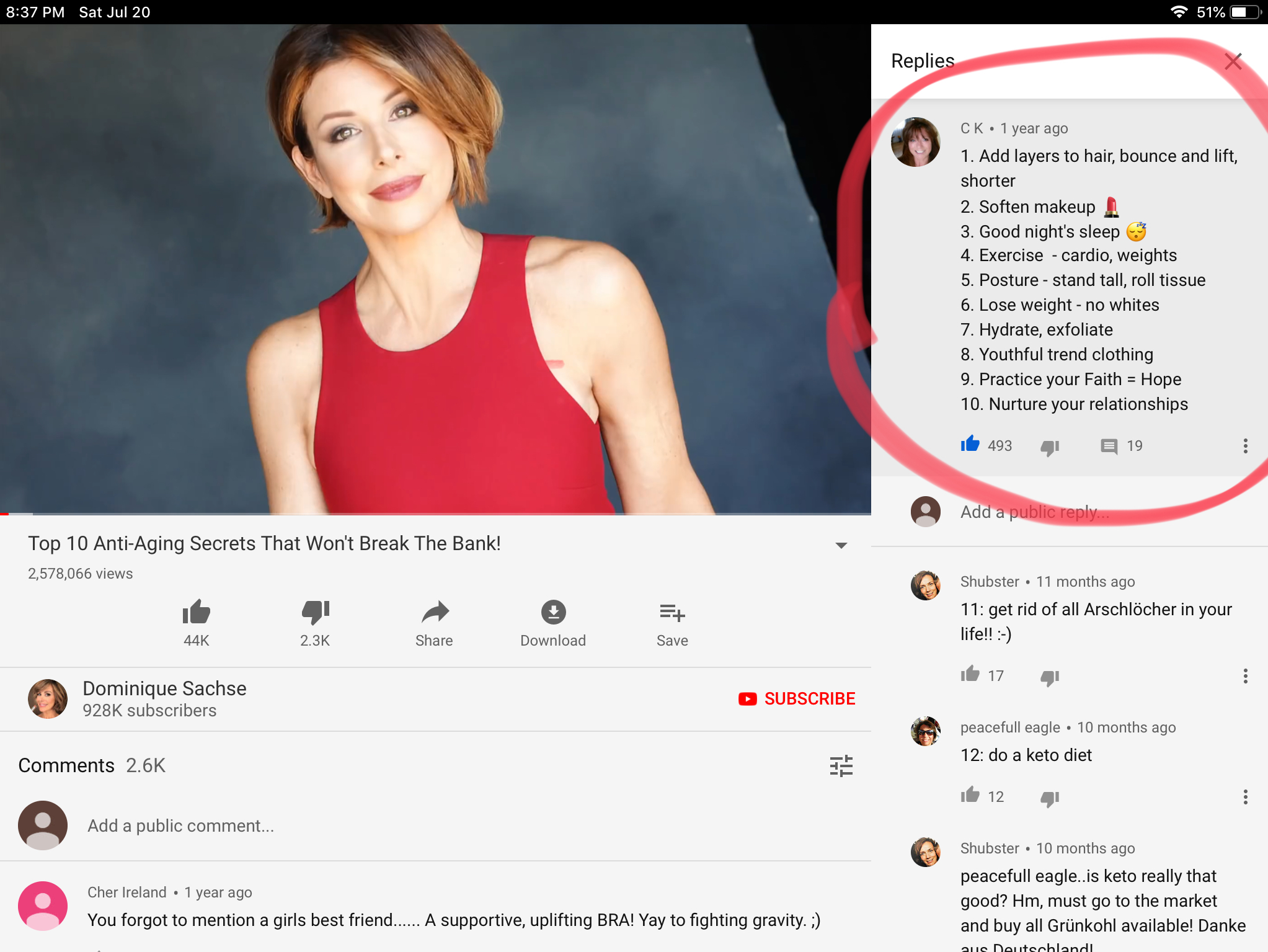Tap the Add a public comment field

[x=181, y=826]
